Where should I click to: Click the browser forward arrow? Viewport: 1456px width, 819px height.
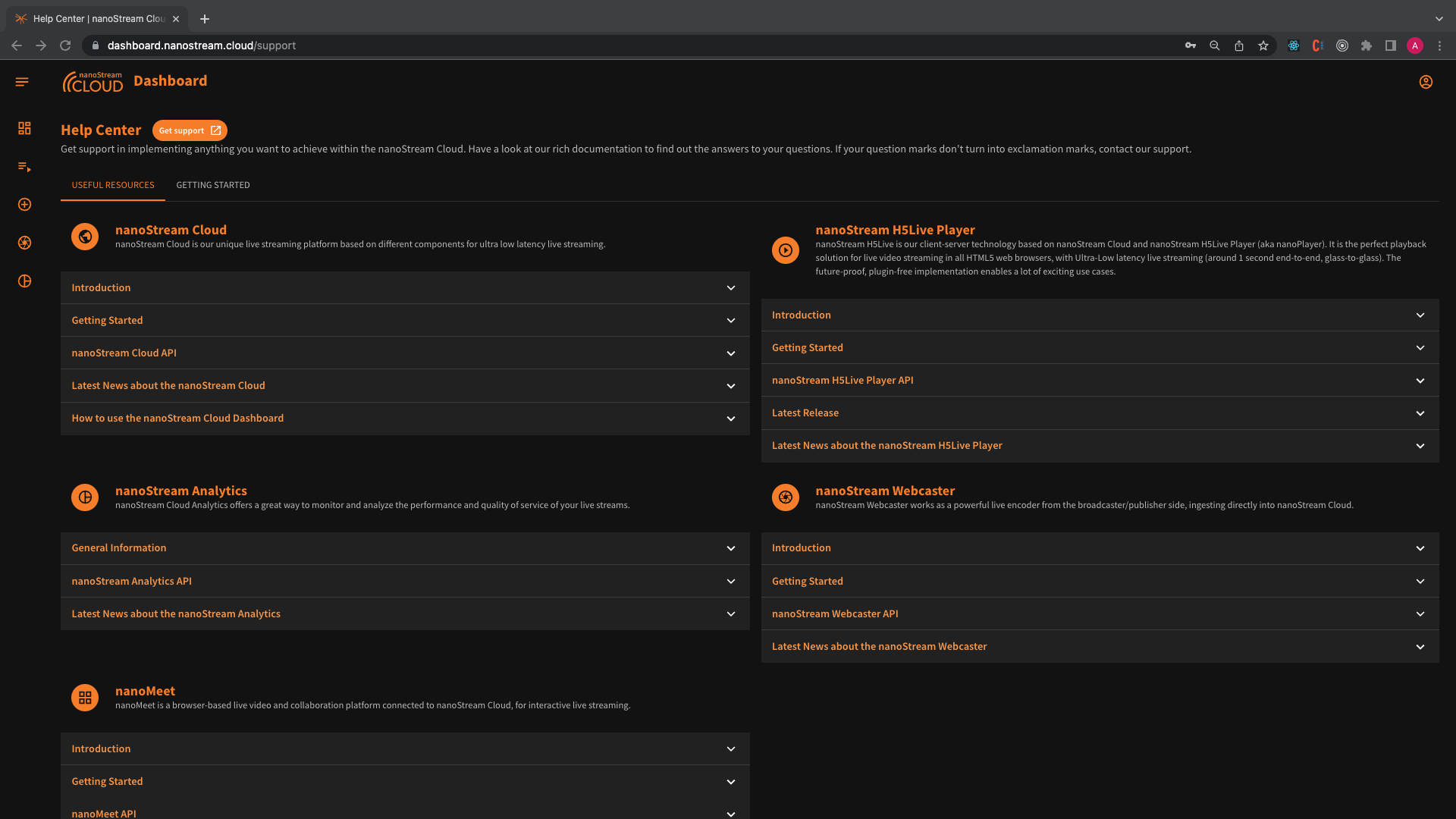click(41, 45)
